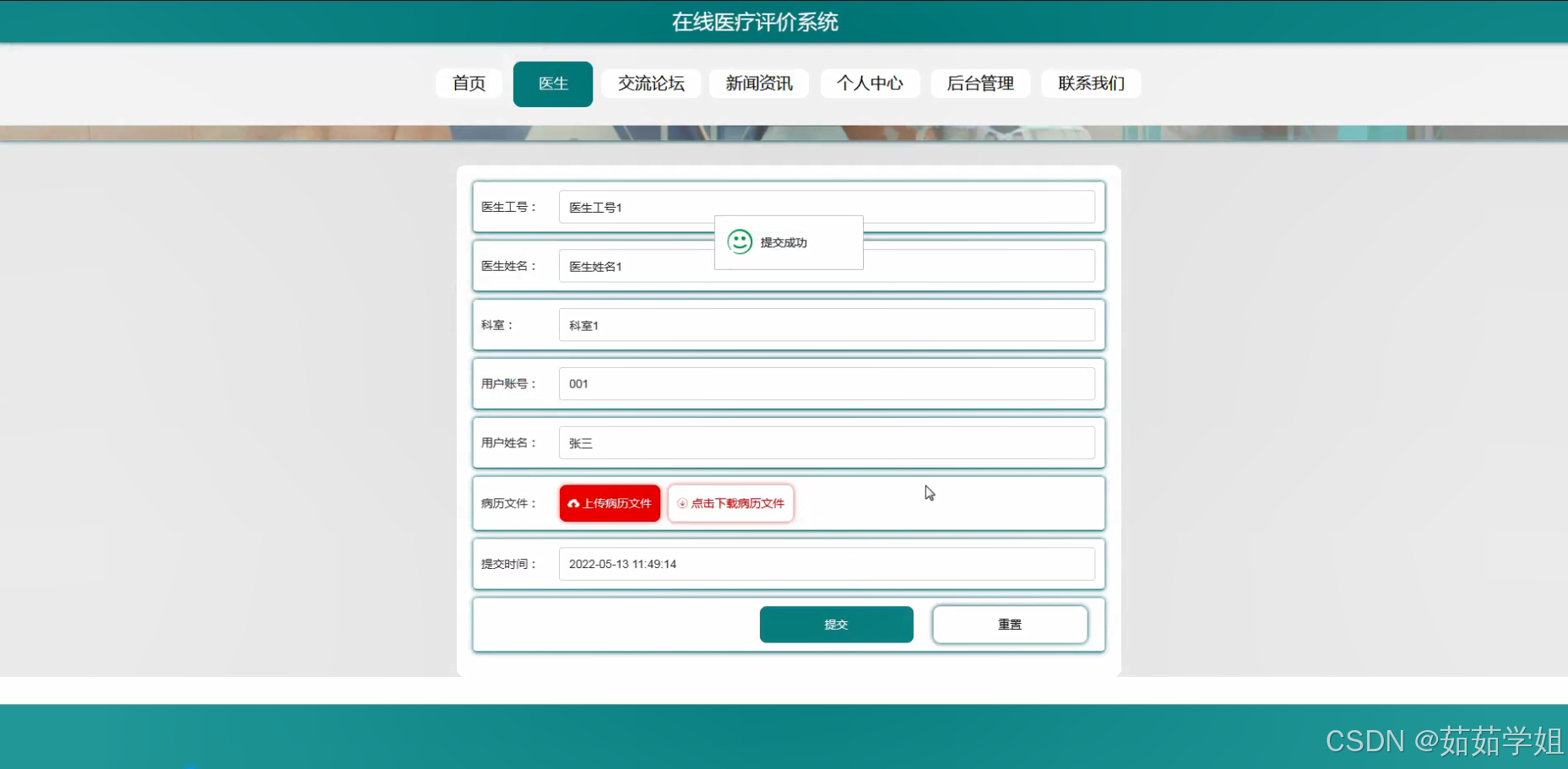
Task: Click the download circle icon beside 点击下载病历文件
Action: [x=681, y=503]
